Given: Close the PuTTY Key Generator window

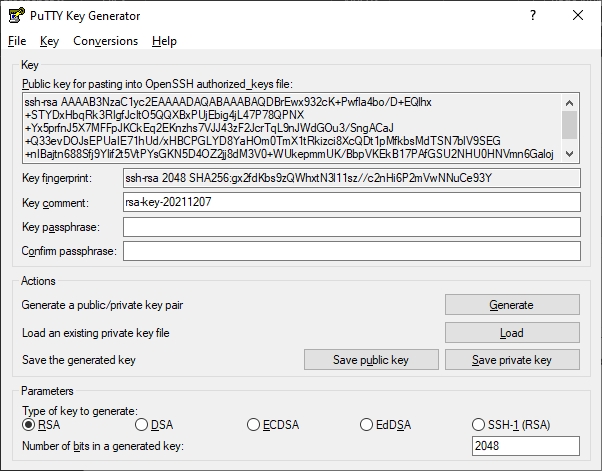Looking at the screenshot, I should tap(579, 16).
